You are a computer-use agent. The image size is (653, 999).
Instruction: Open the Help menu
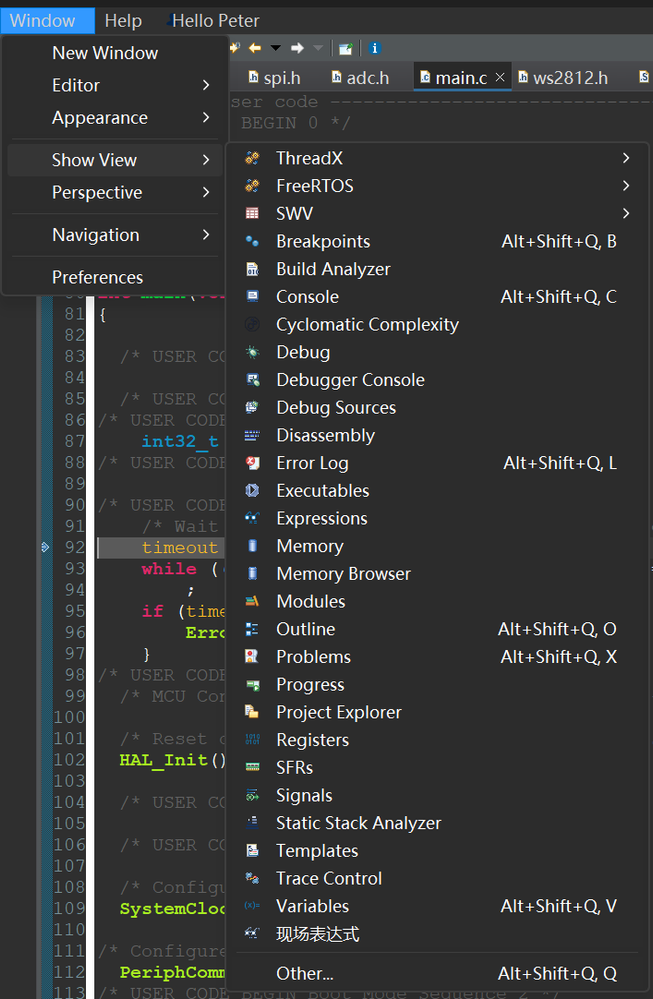pyautogui.click(x=123, y=20)
